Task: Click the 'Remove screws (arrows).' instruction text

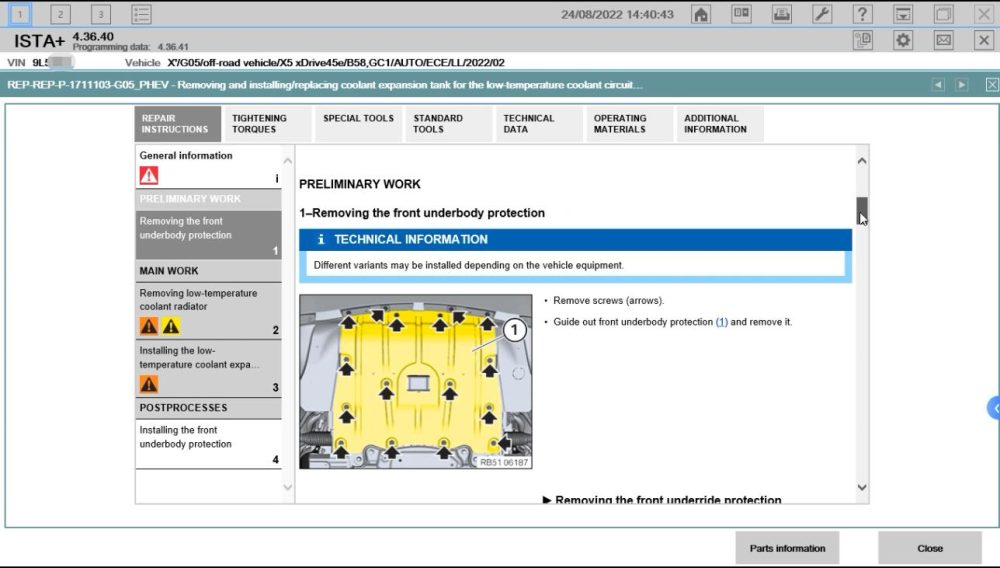Action: tap(608, 300)
